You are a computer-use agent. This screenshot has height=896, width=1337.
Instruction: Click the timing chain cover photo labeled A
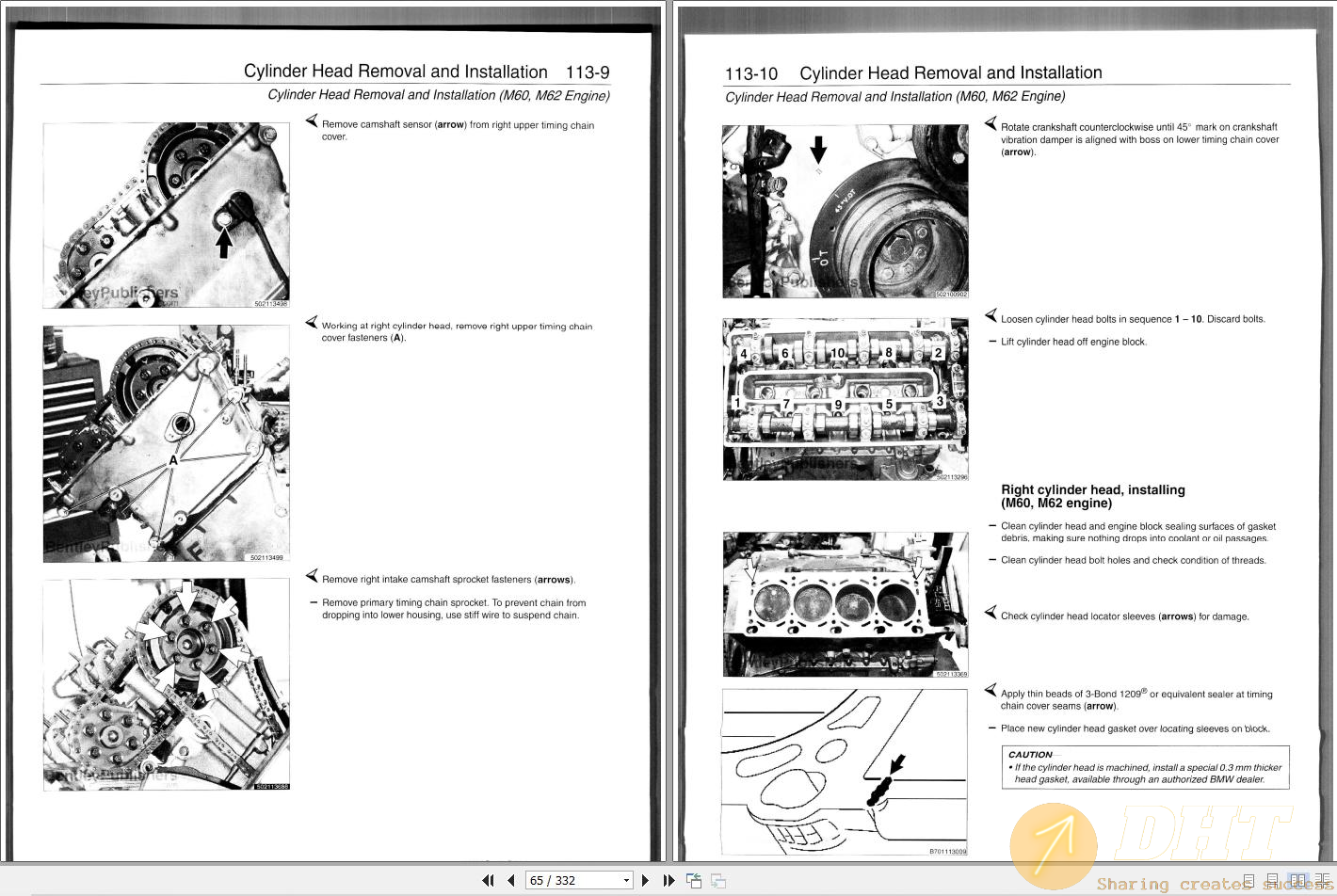coord(166,444)
